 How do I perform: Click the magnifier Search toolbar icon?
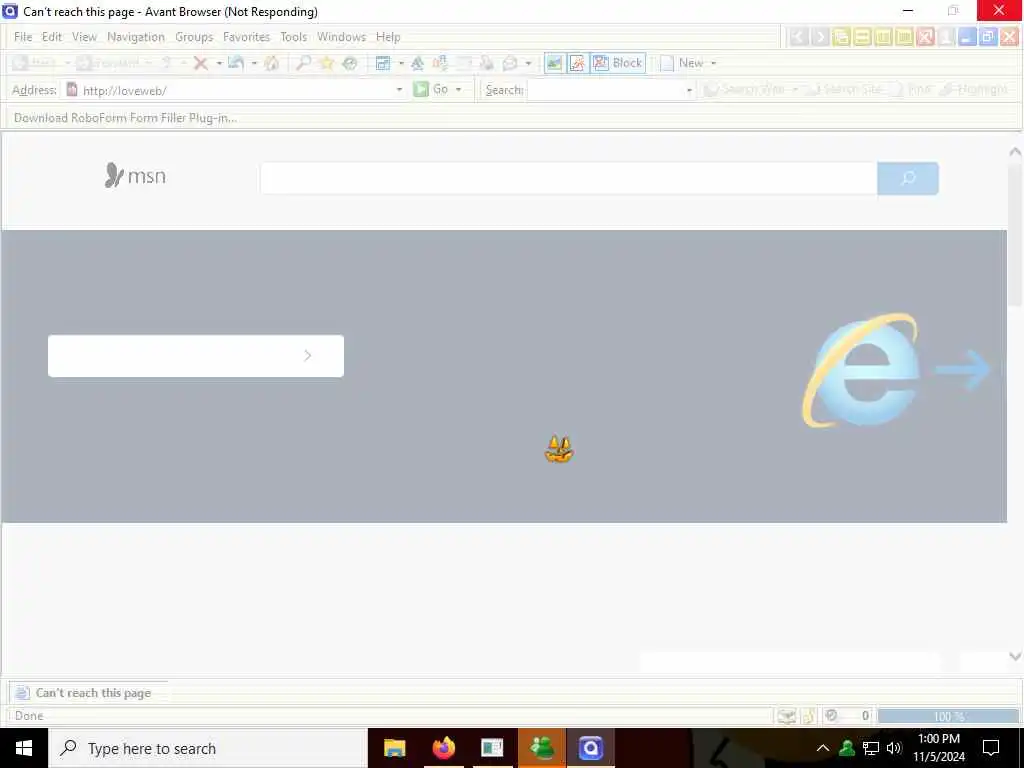pyautogui.click(x=304, y=63)
